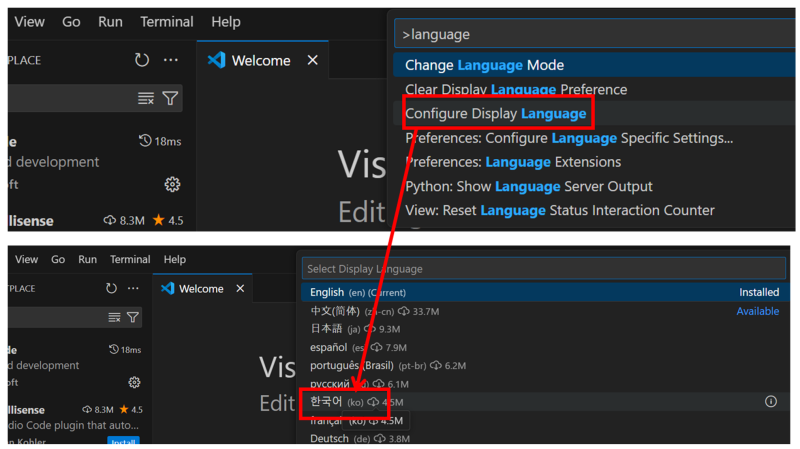Select Deutsch (de) display language

545,438
